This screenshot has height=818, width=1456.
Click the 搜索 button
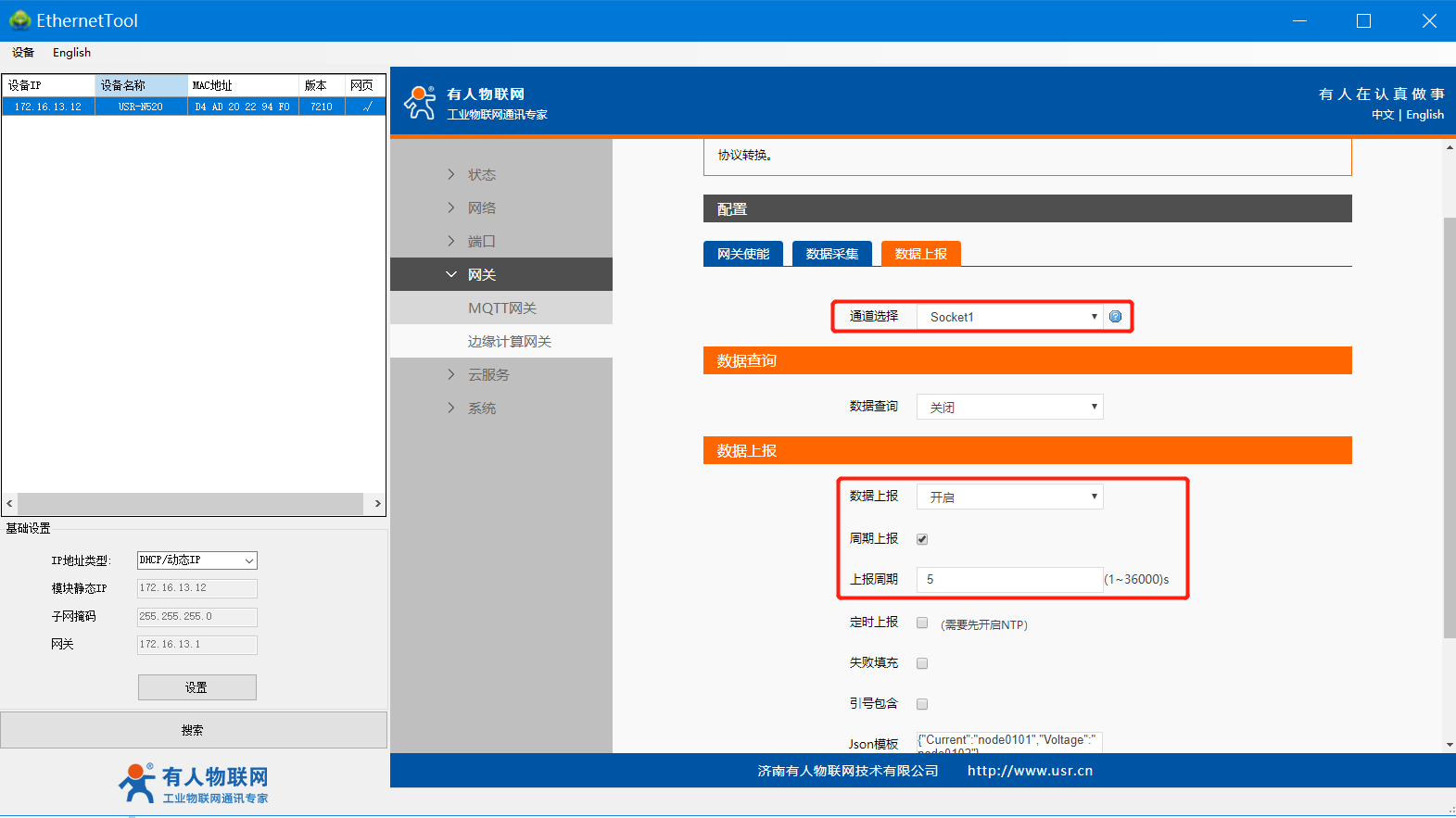(193, 730)
